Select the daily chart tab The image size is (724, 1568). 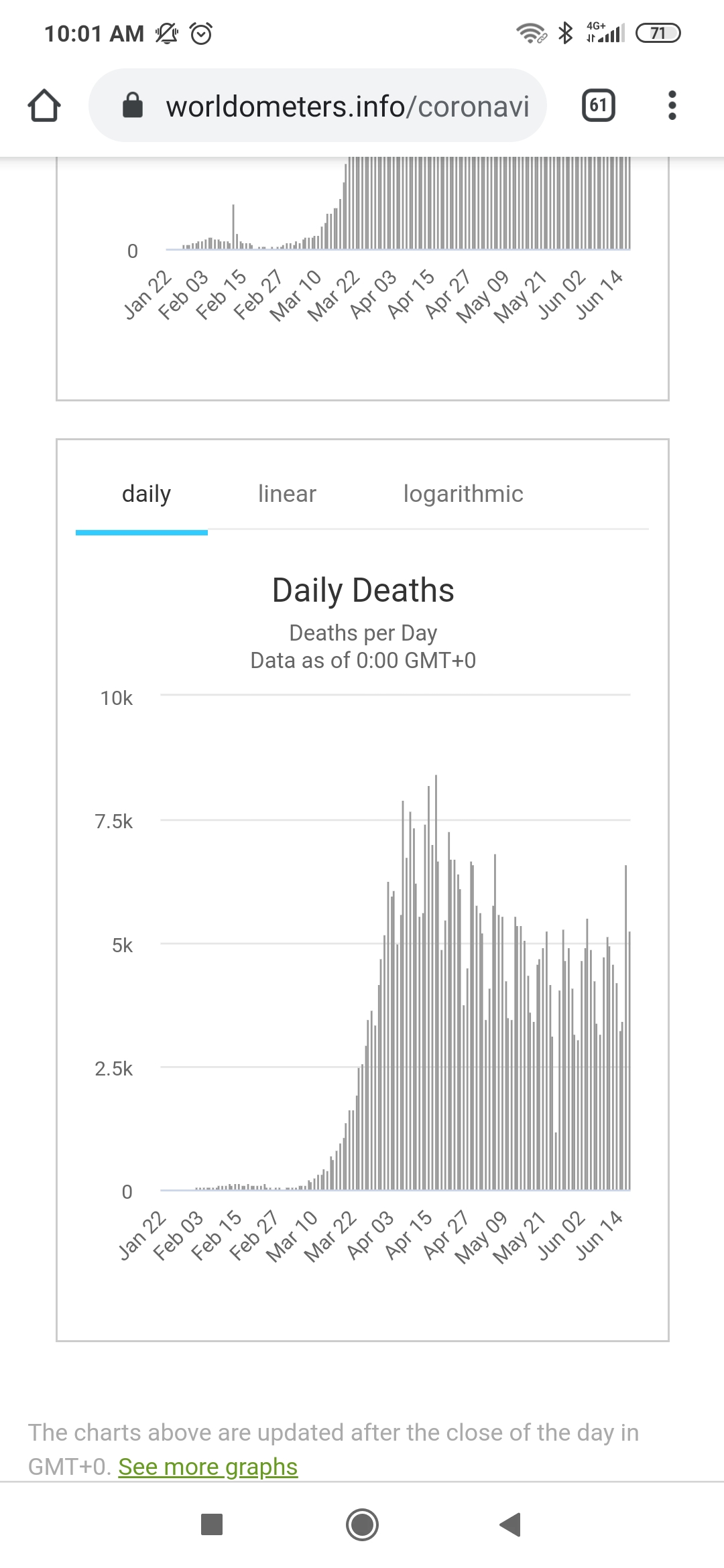pos(146,494)
